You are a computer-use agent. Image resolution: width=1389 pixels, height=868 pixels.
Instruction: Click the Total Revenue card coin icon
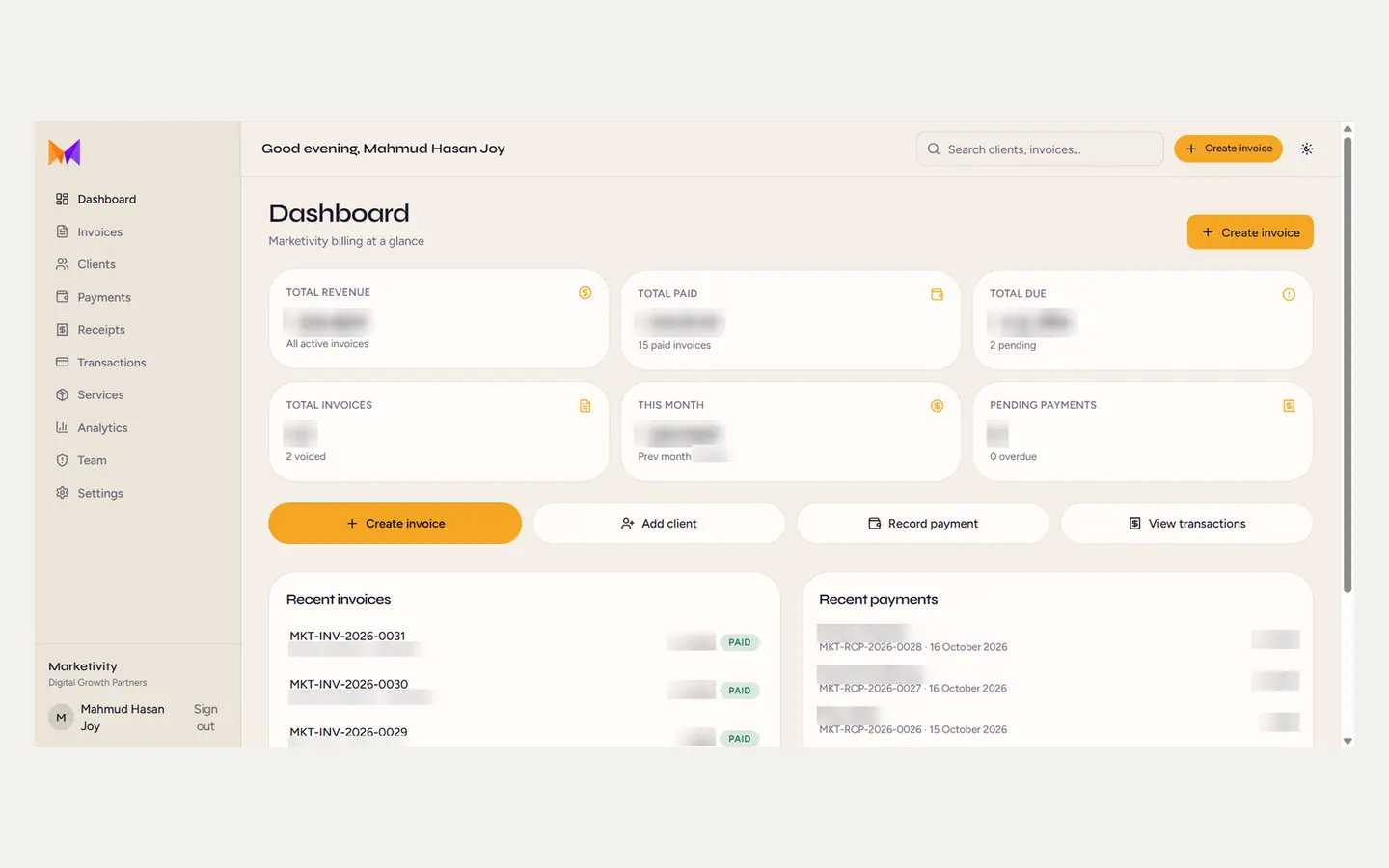(585, 293)
